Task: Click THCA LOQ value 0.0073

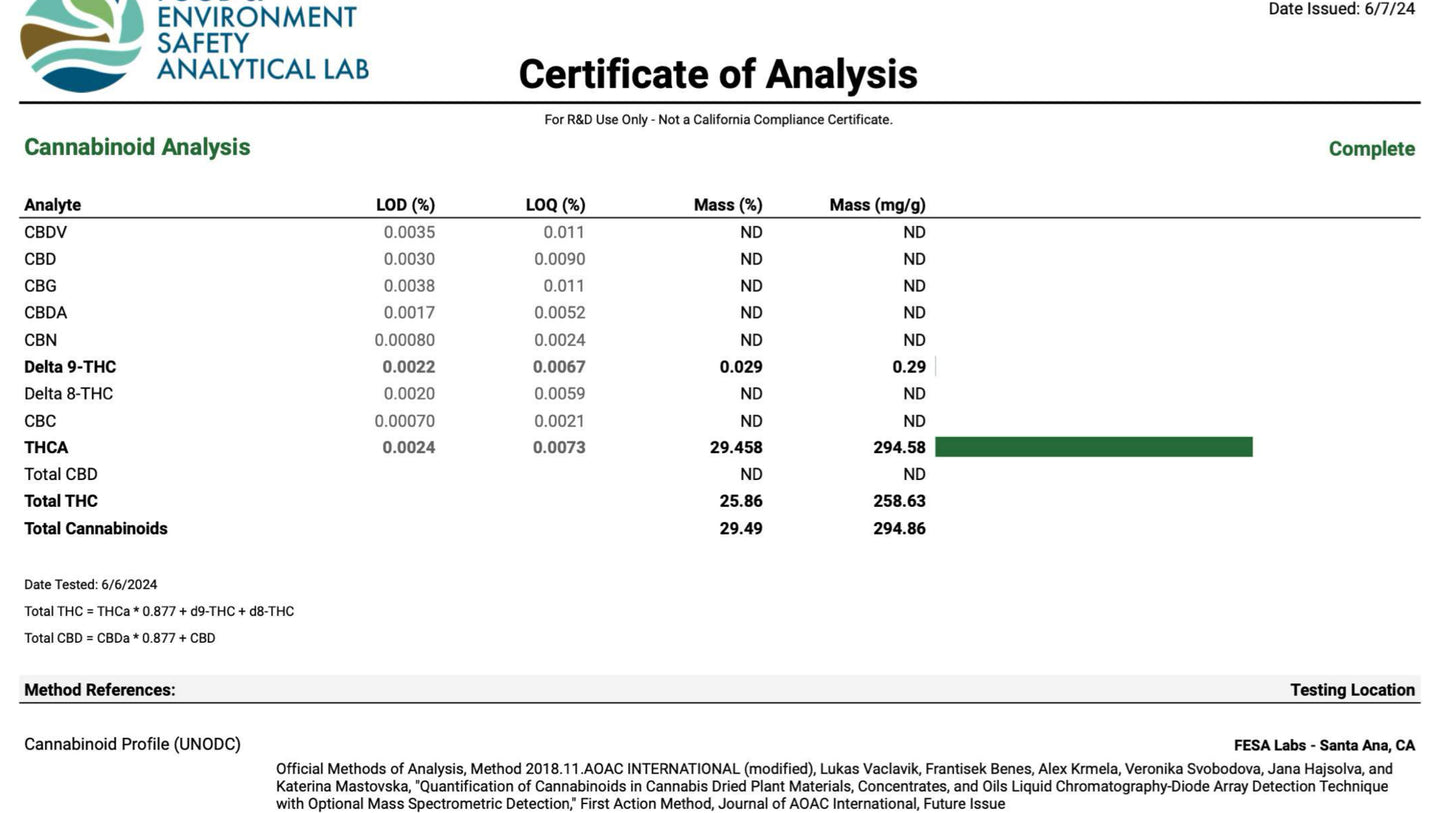Action: tap(559, 448)
